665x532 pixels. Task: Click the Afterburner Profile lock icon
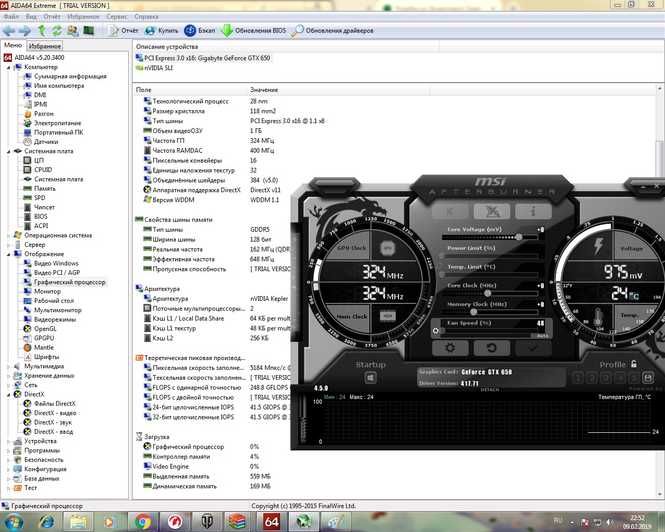[633, 364]
